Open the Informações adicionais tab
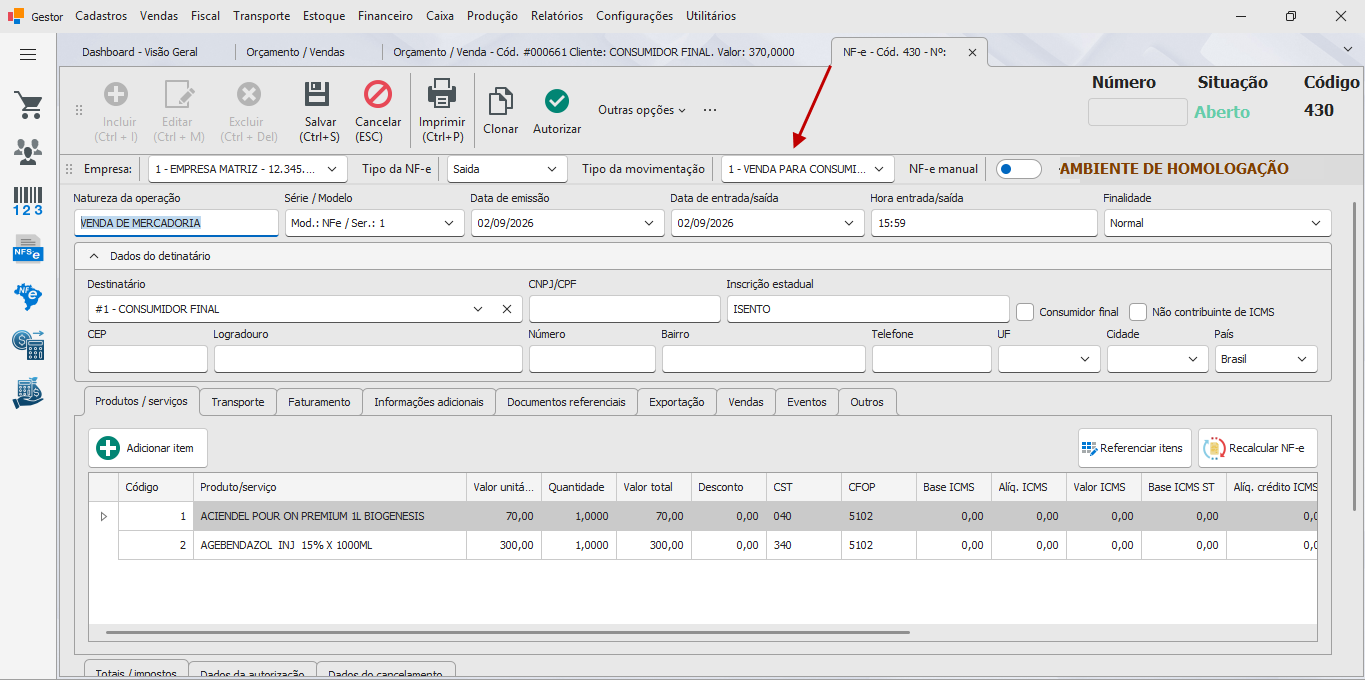 coord(429,402)
